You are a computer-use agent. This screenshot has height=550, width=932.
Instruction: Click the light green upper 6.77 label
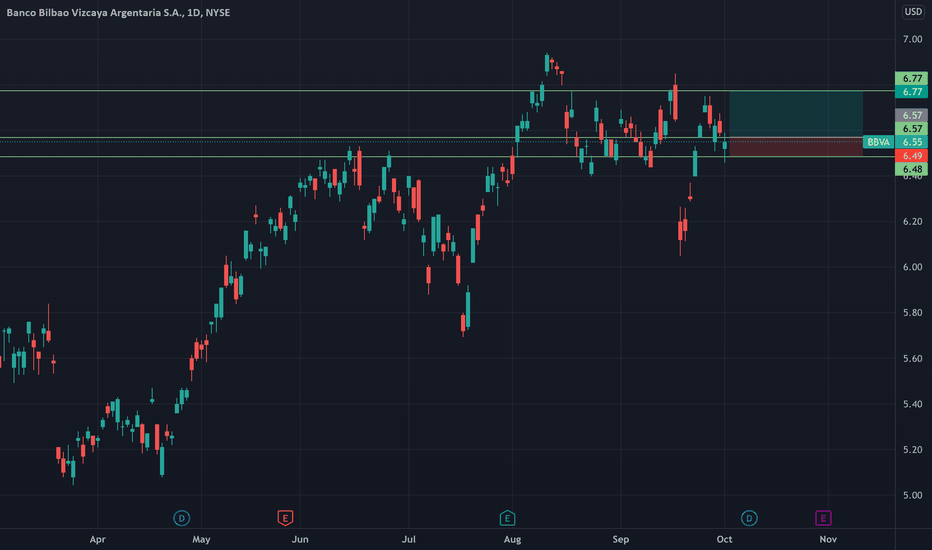(x=912, y=78)
